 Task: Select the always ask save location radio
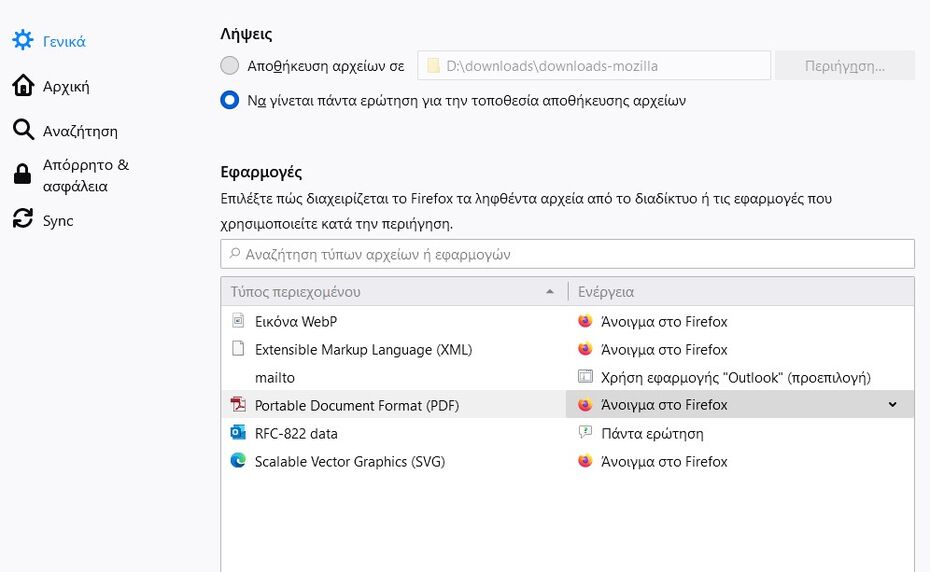230,100
